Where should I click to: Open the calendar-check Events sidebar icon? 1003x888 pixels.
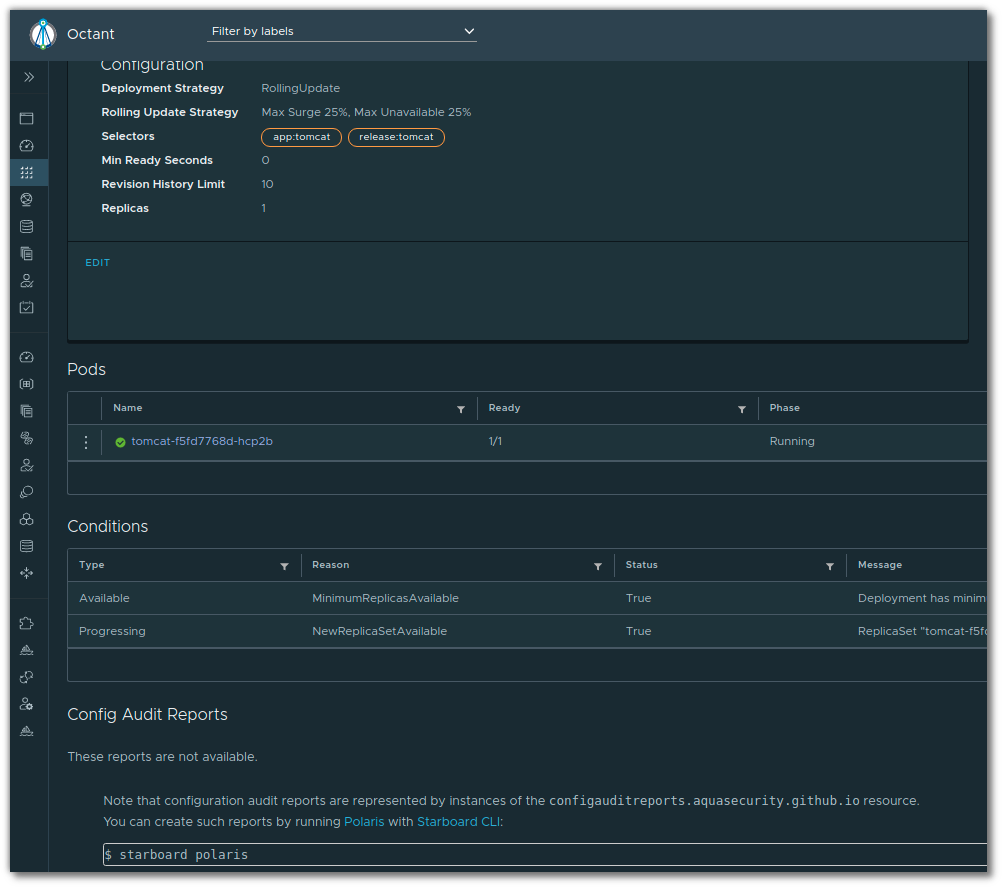point(26,308)
